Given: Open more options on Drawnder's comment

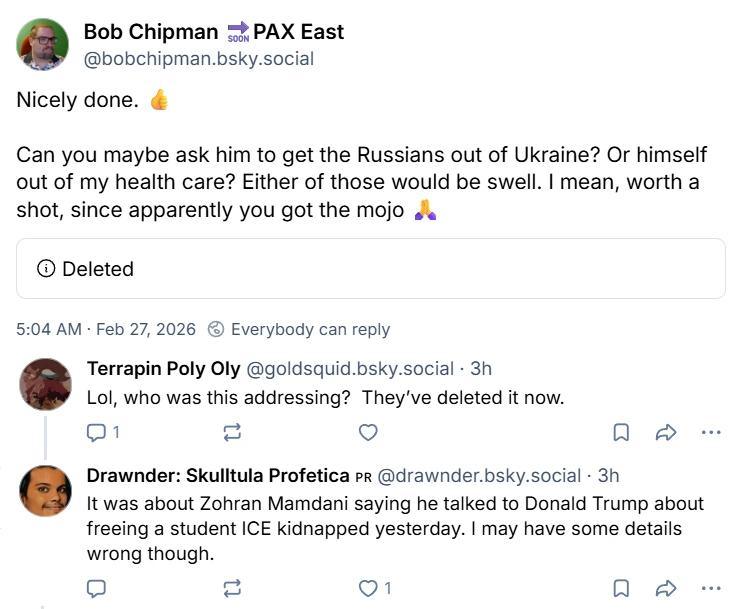Looking at the screenshot, I should [711, 588].
